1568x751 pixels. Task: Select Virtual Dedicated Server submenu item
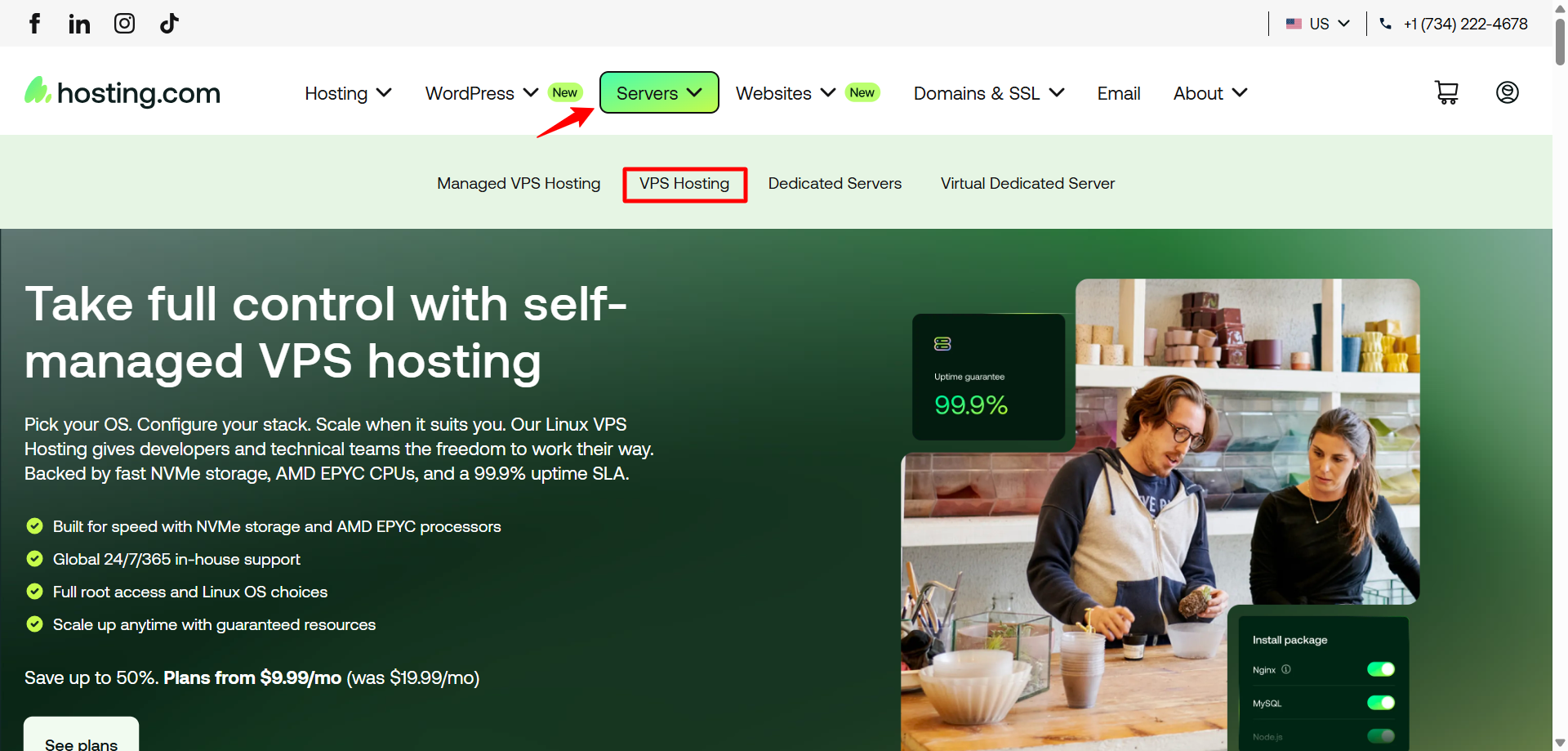[1027, 183]
